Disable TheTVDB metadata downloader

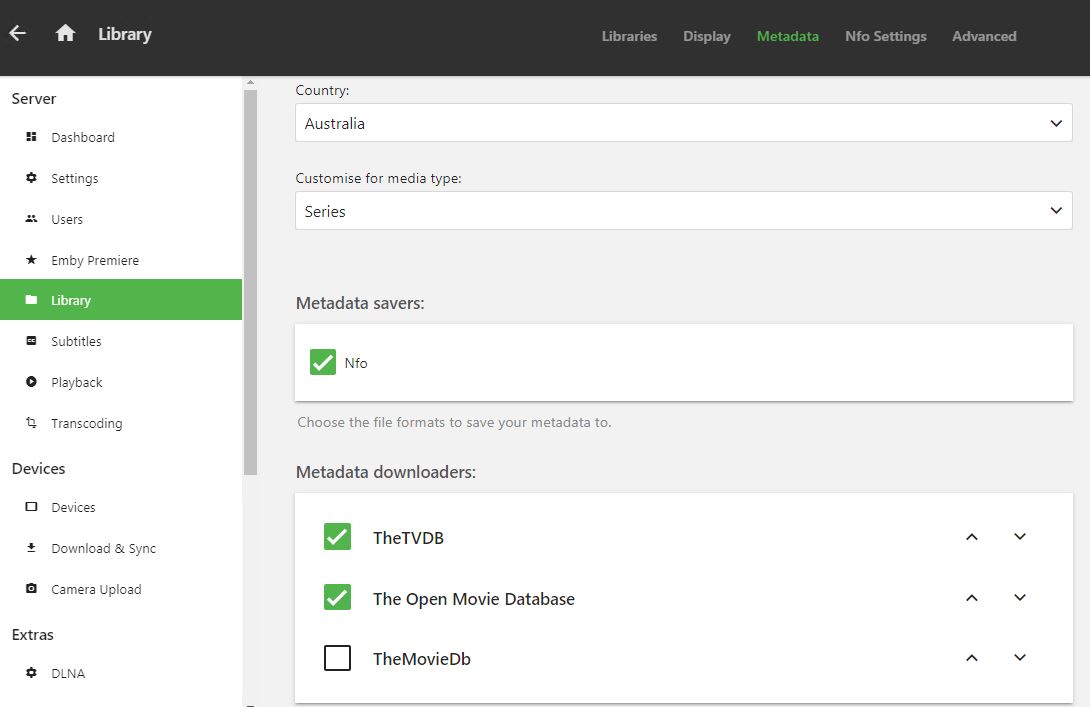338,537
